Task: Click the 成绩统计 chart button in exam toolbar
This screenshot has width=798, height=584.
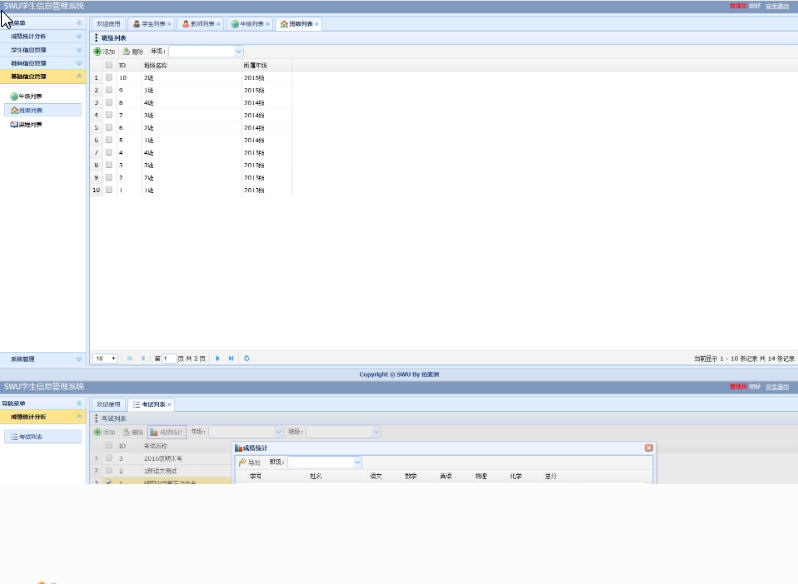Action: [x=167, y=432]
